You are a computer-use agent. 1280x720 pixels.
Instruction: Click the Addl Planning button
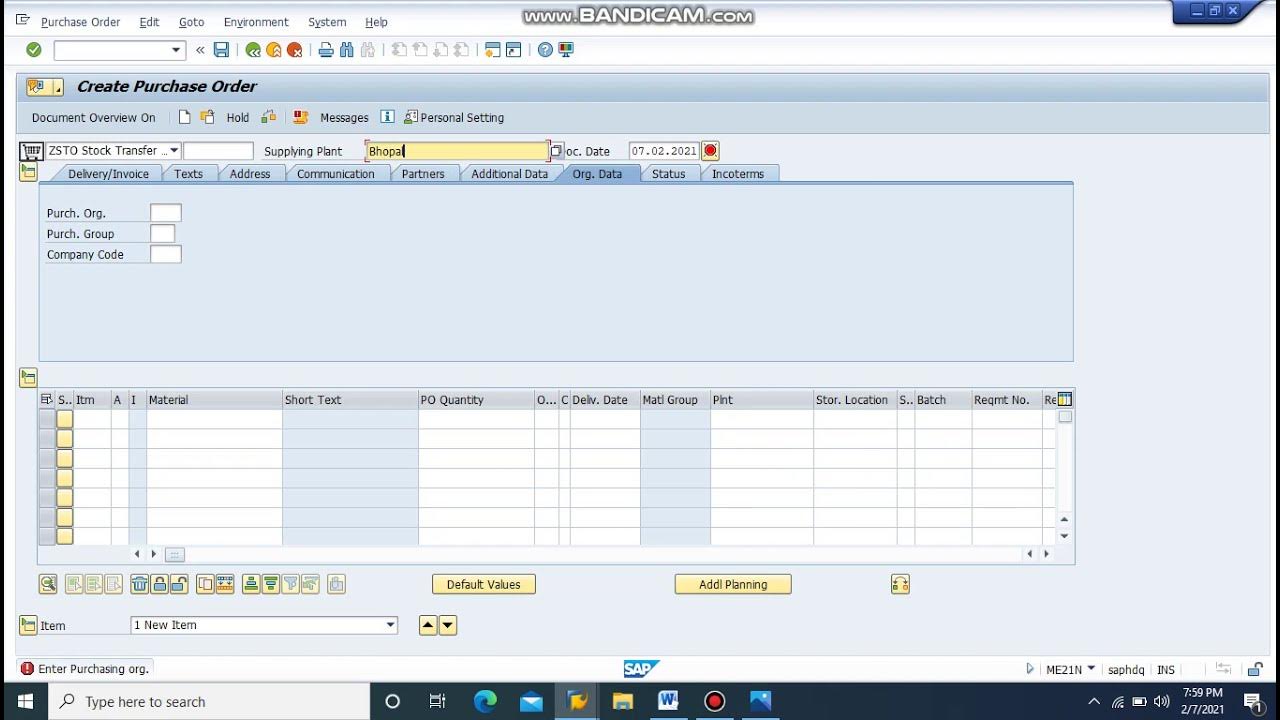point(733,584)
